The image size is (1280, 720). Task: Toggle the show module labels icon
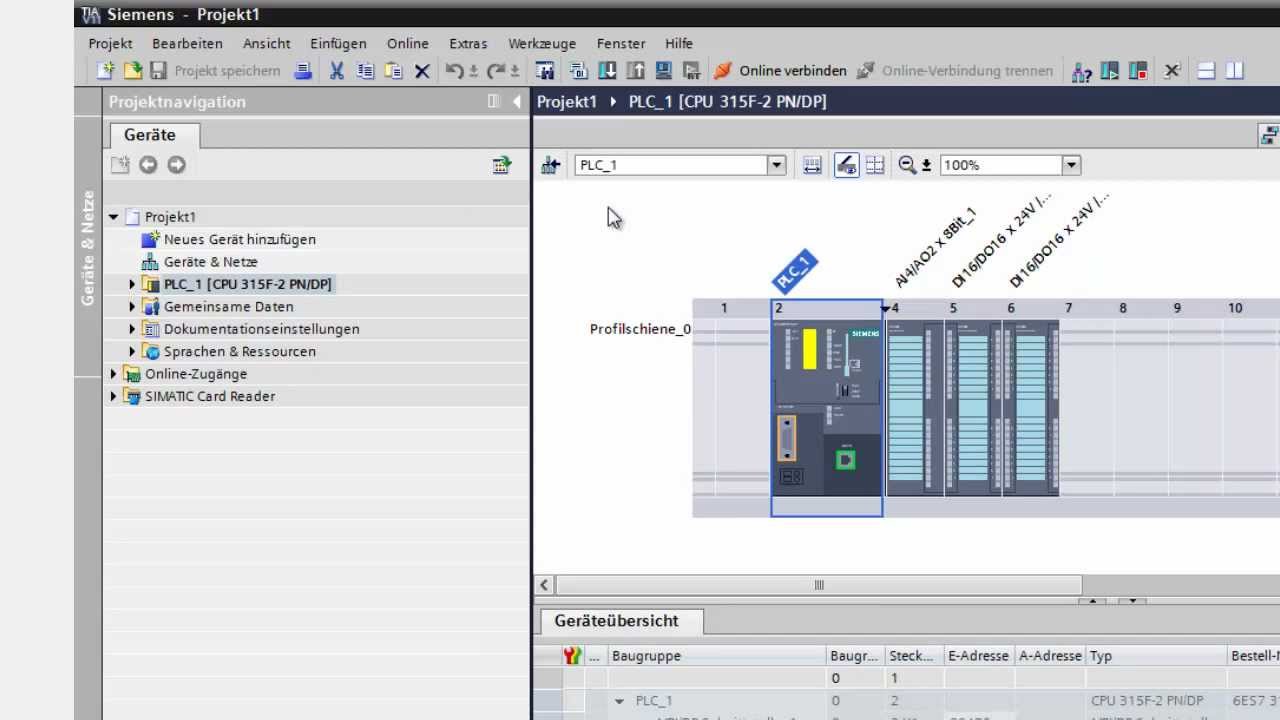(x=846, y=165)
